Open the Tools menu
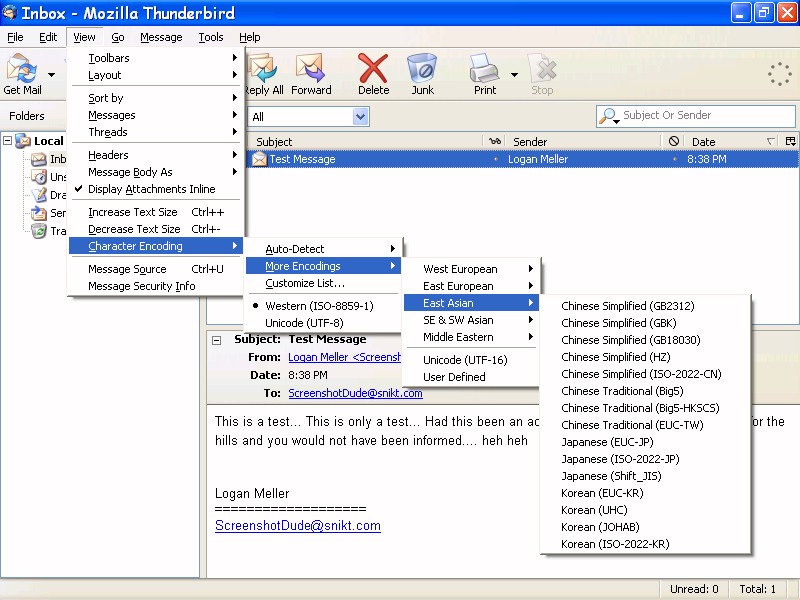This screenshot has height=600, width=800. pyautogui.click(x=211, y=37)
